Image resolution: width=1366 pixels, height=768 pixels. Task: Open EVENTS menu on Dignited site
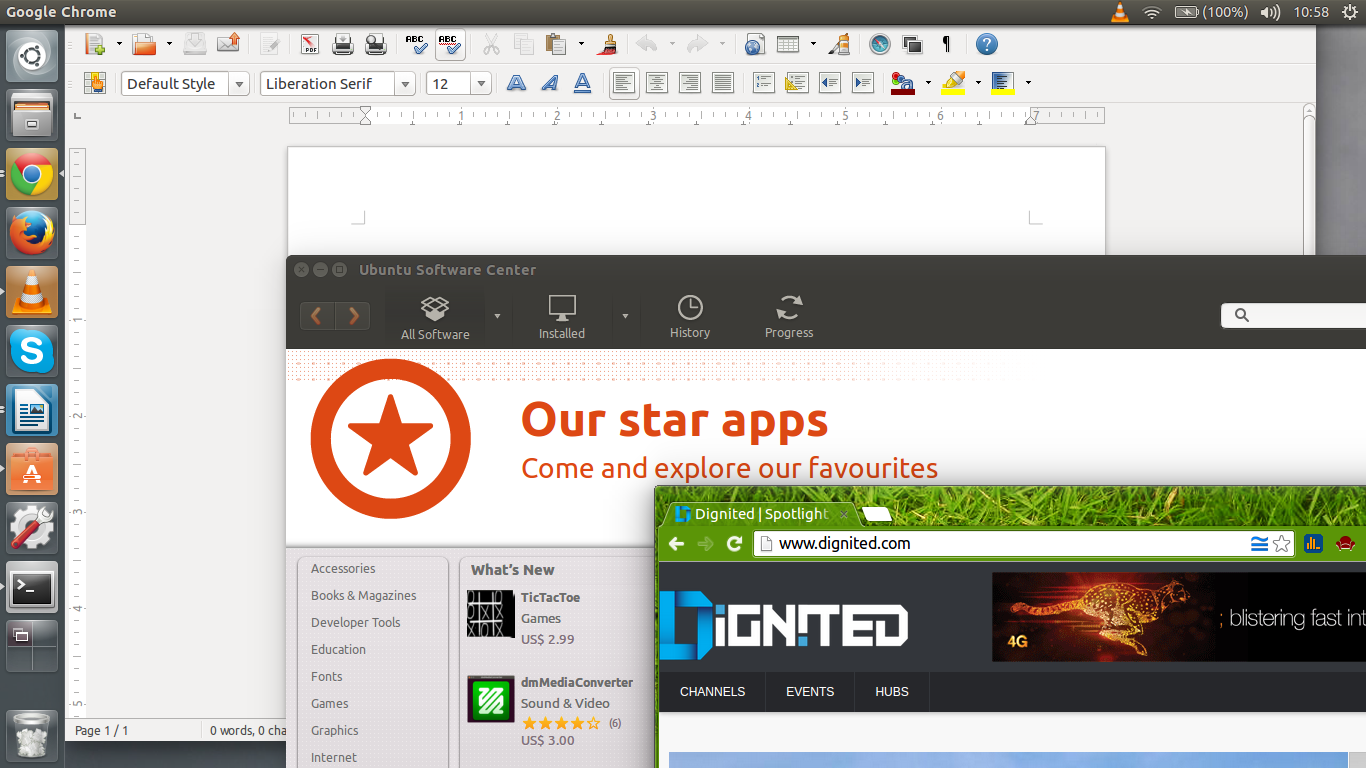tap(810, 691)
